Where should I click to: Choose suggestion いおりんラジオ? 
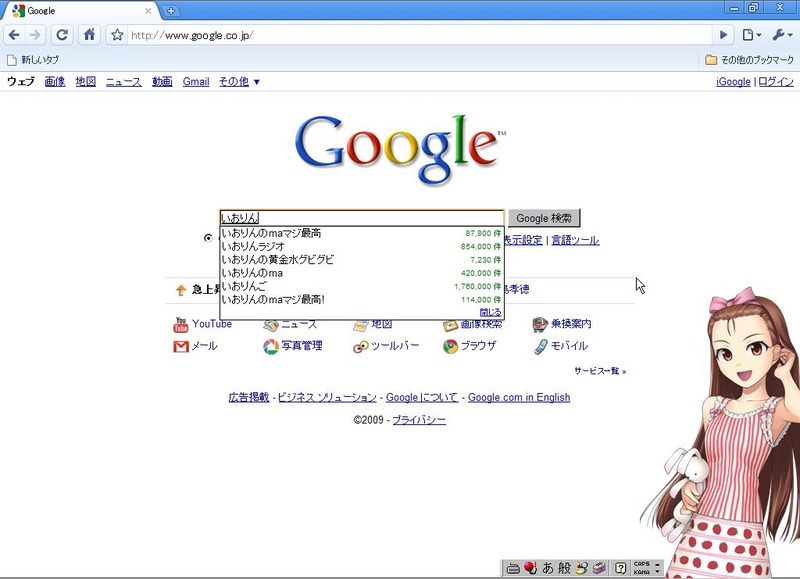point(362,246)
